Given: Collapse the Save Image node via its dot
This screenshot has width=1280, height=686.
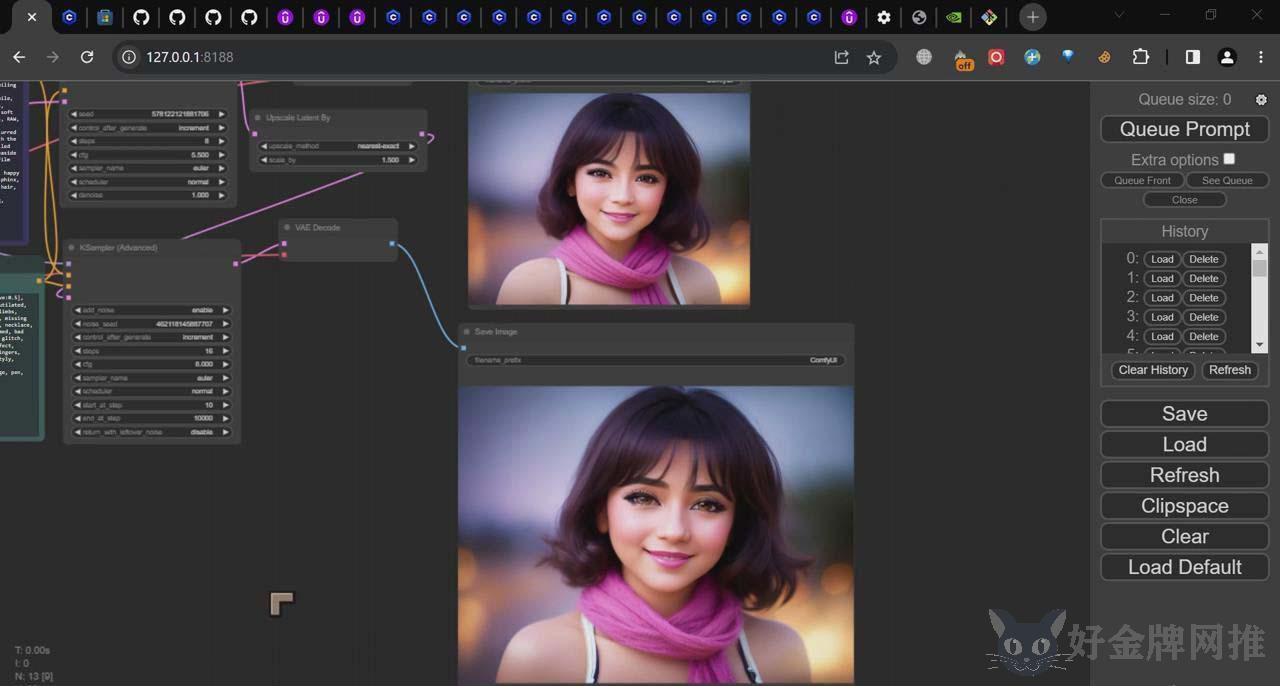Looking at the screenshot, I should (466, 331).
